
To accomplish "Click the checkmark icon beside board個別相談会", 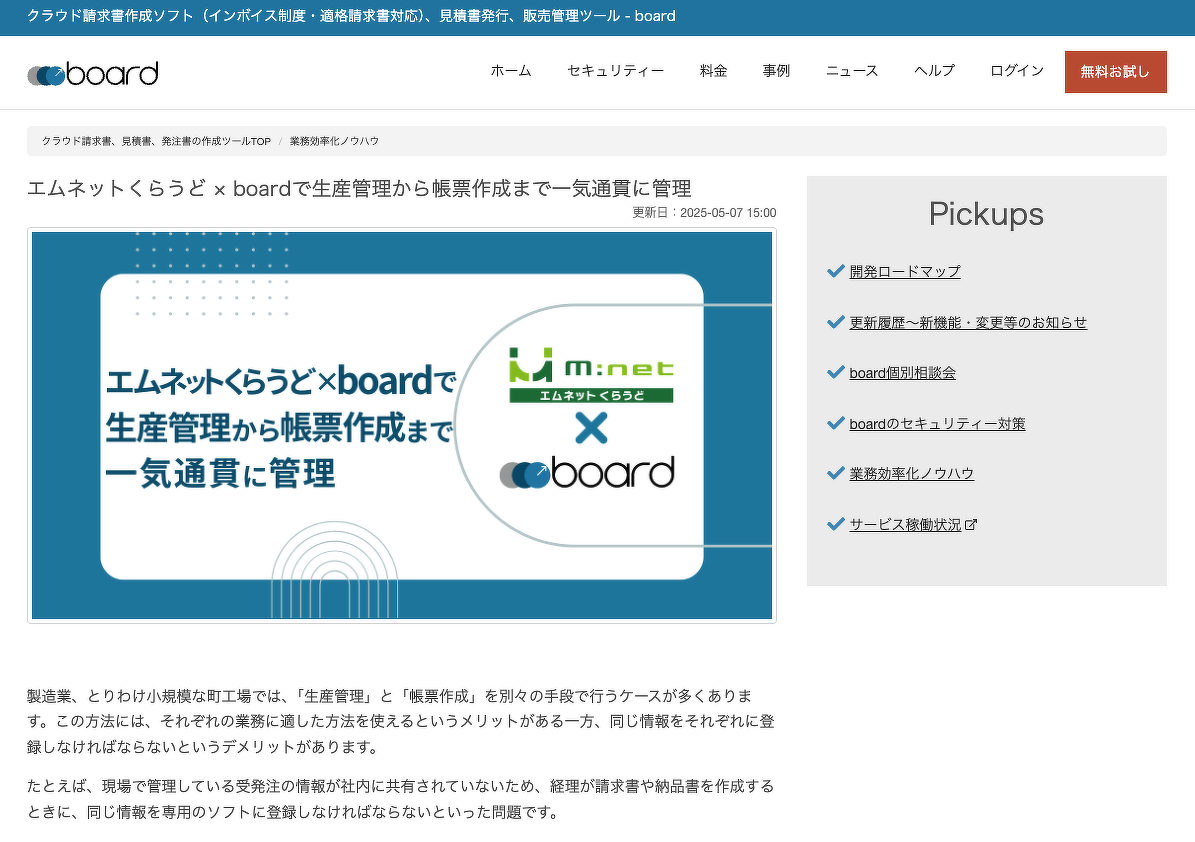I will [835, 372].
